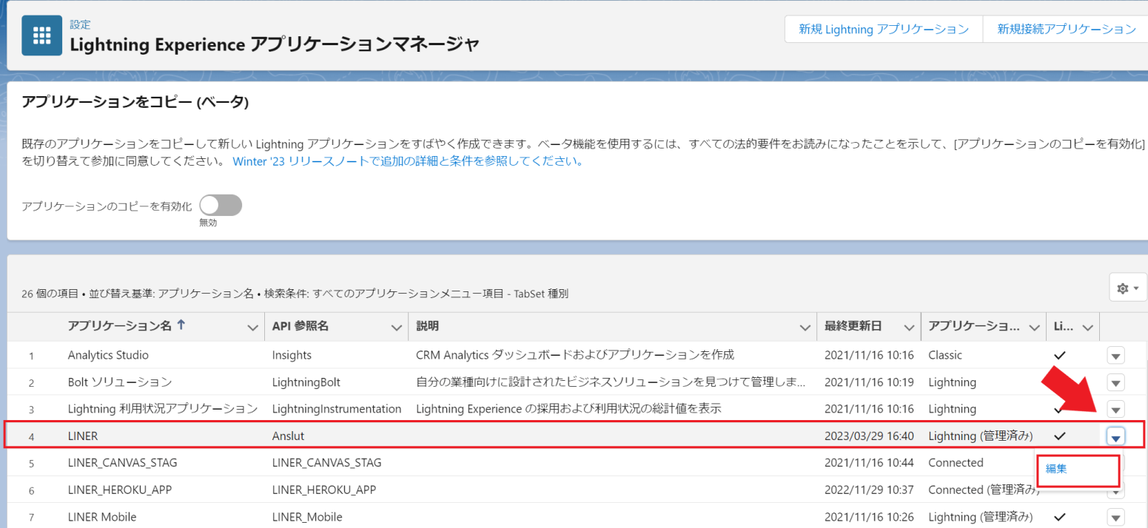
Task: Open the list settings gear menu
Action: click(x=1128, y=289)
